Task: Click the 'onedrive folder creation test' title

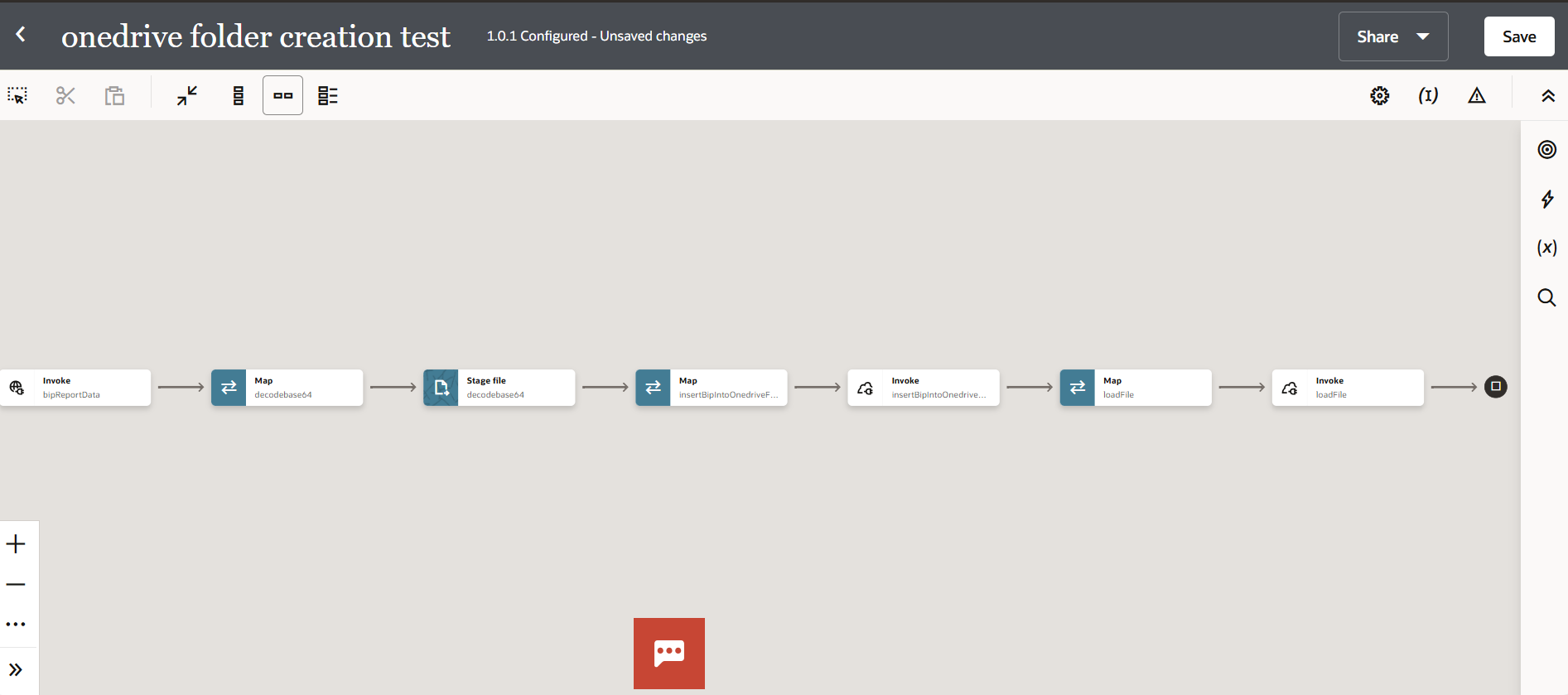Action: pyautogui.click(x=256, y=36)
